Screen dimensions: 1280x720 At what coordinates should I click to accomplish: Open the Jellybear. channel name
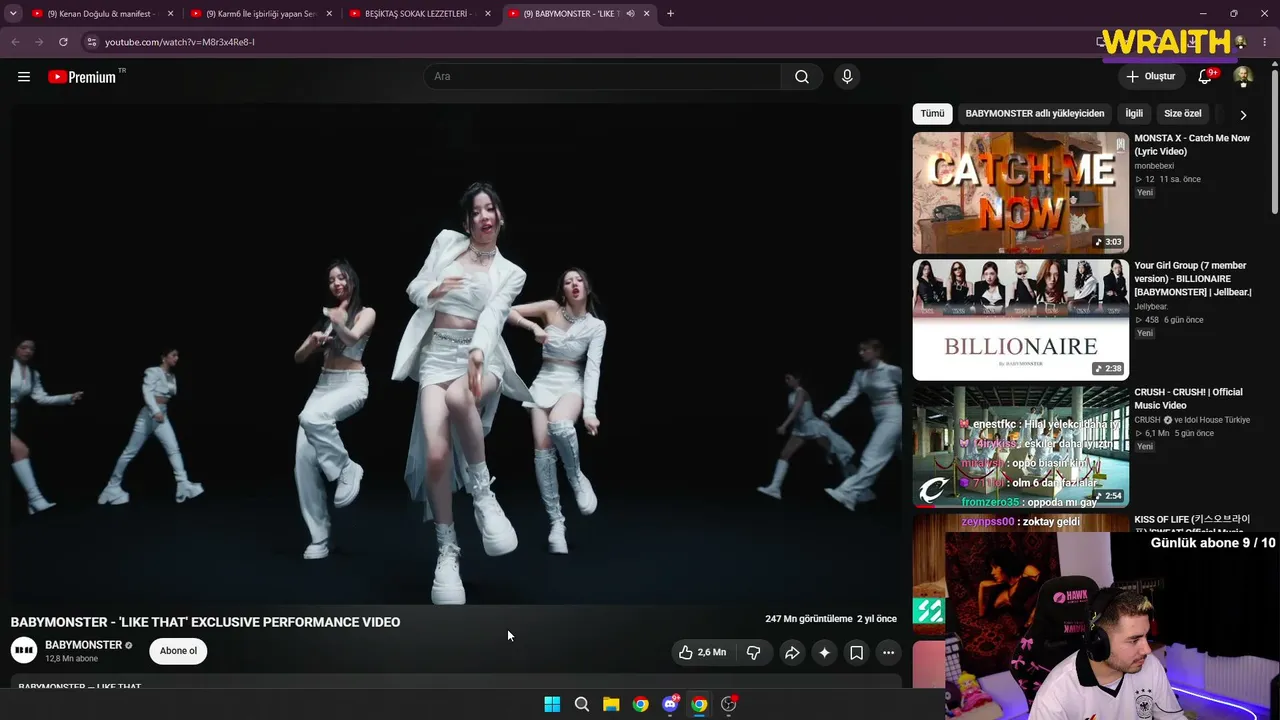(x=1151, y=307)
